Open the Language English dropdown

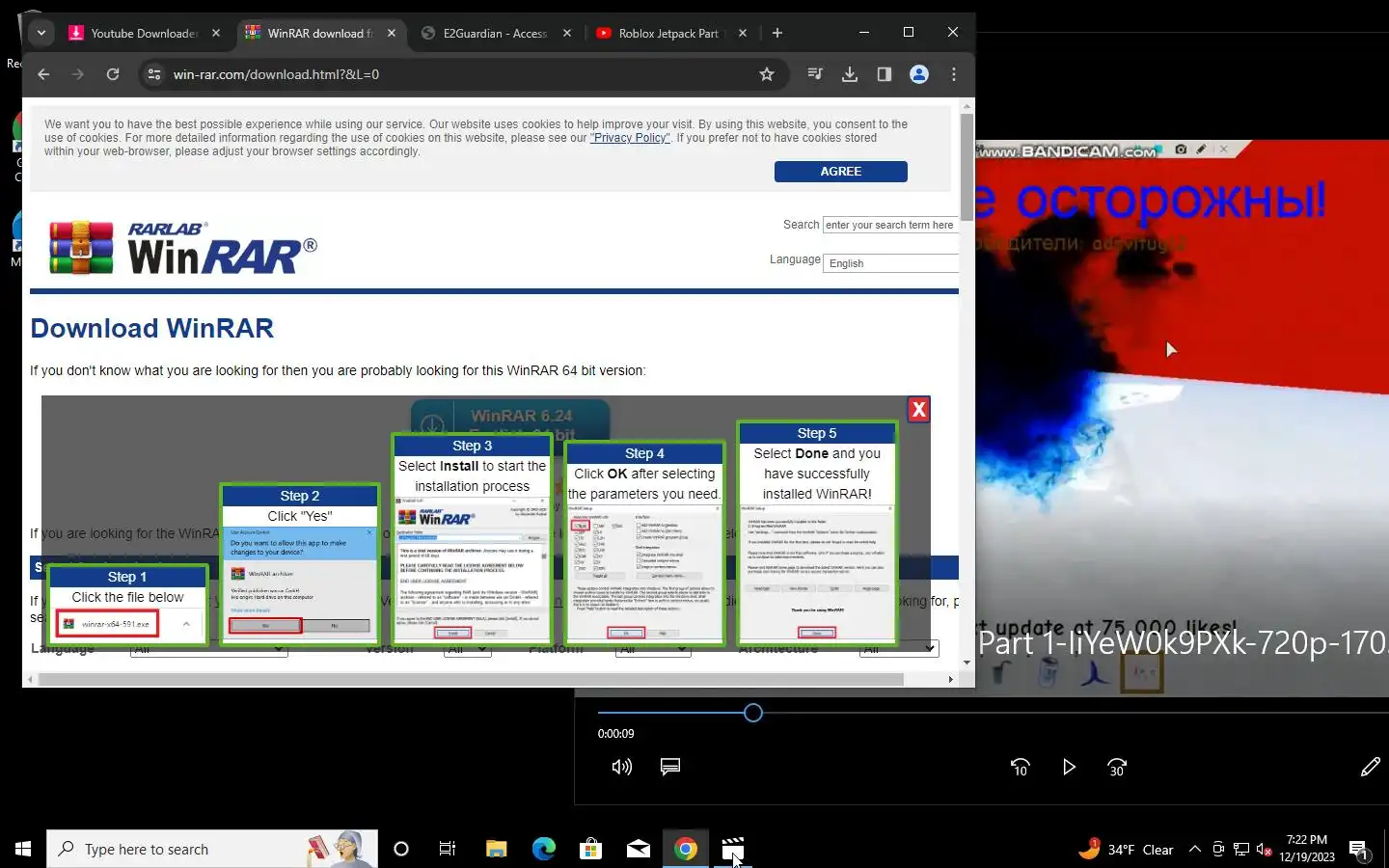tap(890, 263)
